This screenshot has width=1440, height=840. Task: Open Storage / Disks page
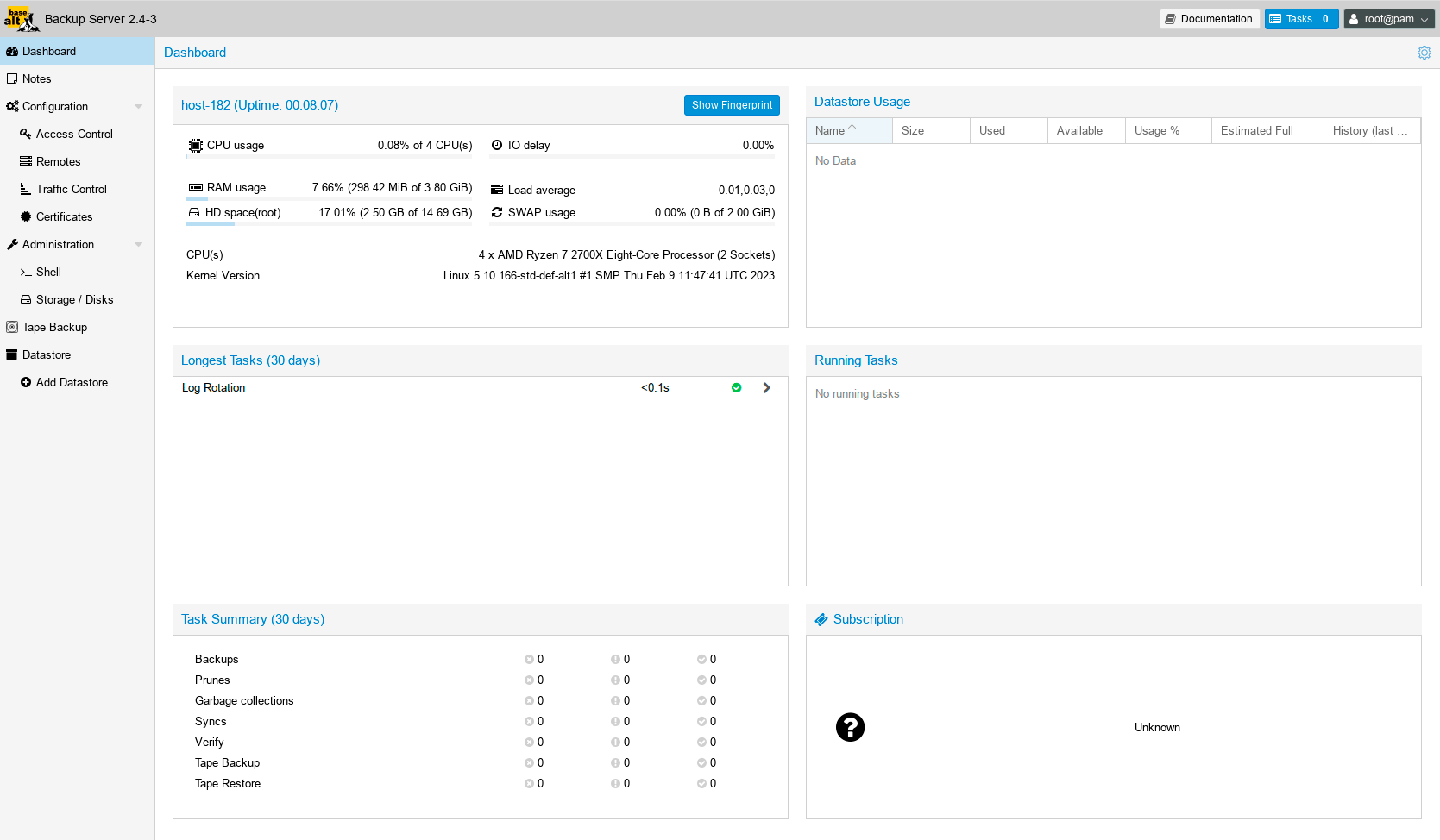tap(74, 299)
